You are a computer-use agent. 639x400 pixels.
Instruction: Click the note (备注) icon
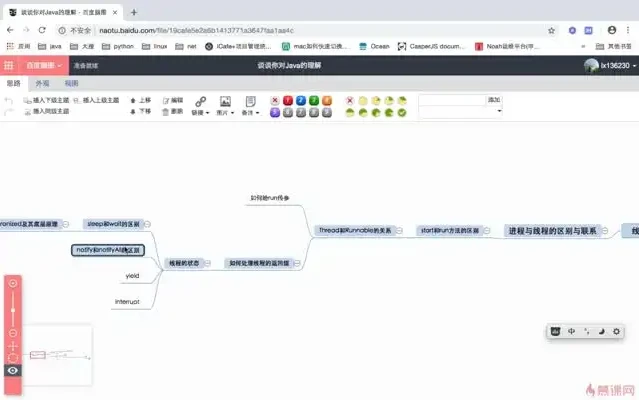point(250,101)
